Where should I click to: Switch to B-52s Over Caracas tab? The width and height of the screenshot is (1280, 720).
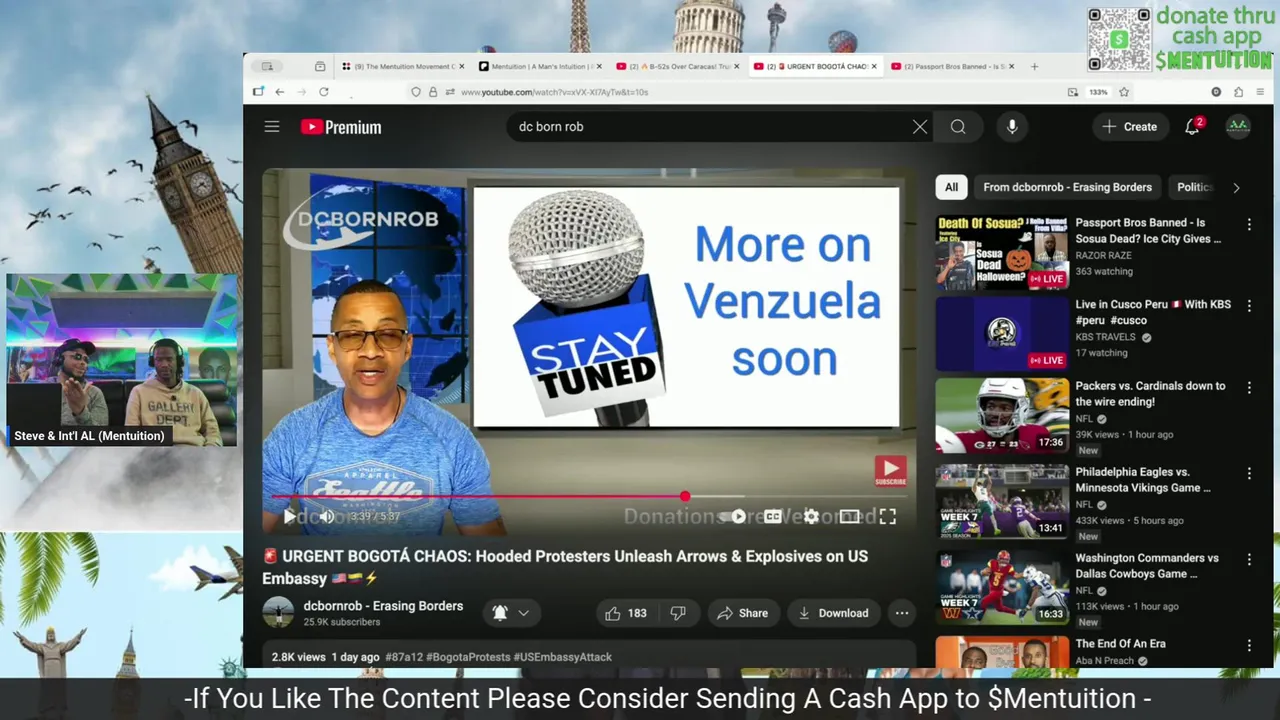pyautogui.click(x=677, y=67)
